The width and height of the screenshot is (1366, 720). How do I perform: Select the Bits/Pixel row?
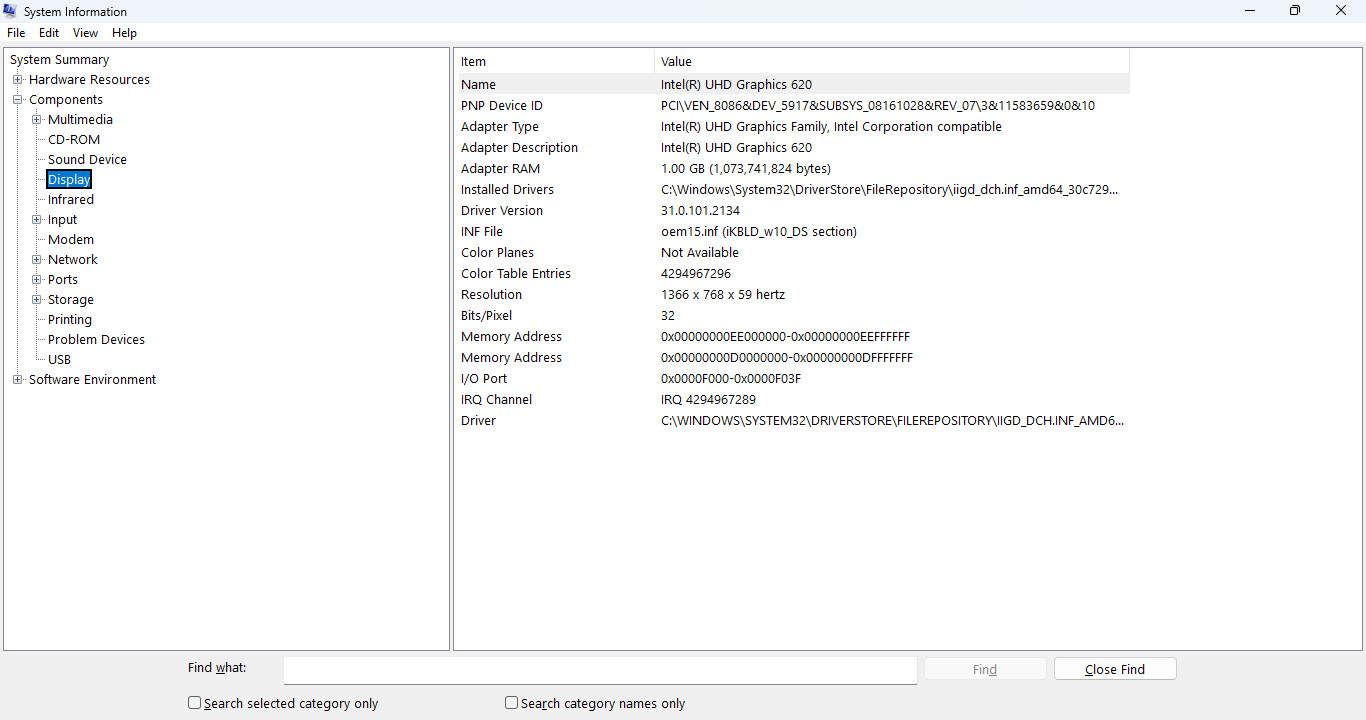[793, 316]
